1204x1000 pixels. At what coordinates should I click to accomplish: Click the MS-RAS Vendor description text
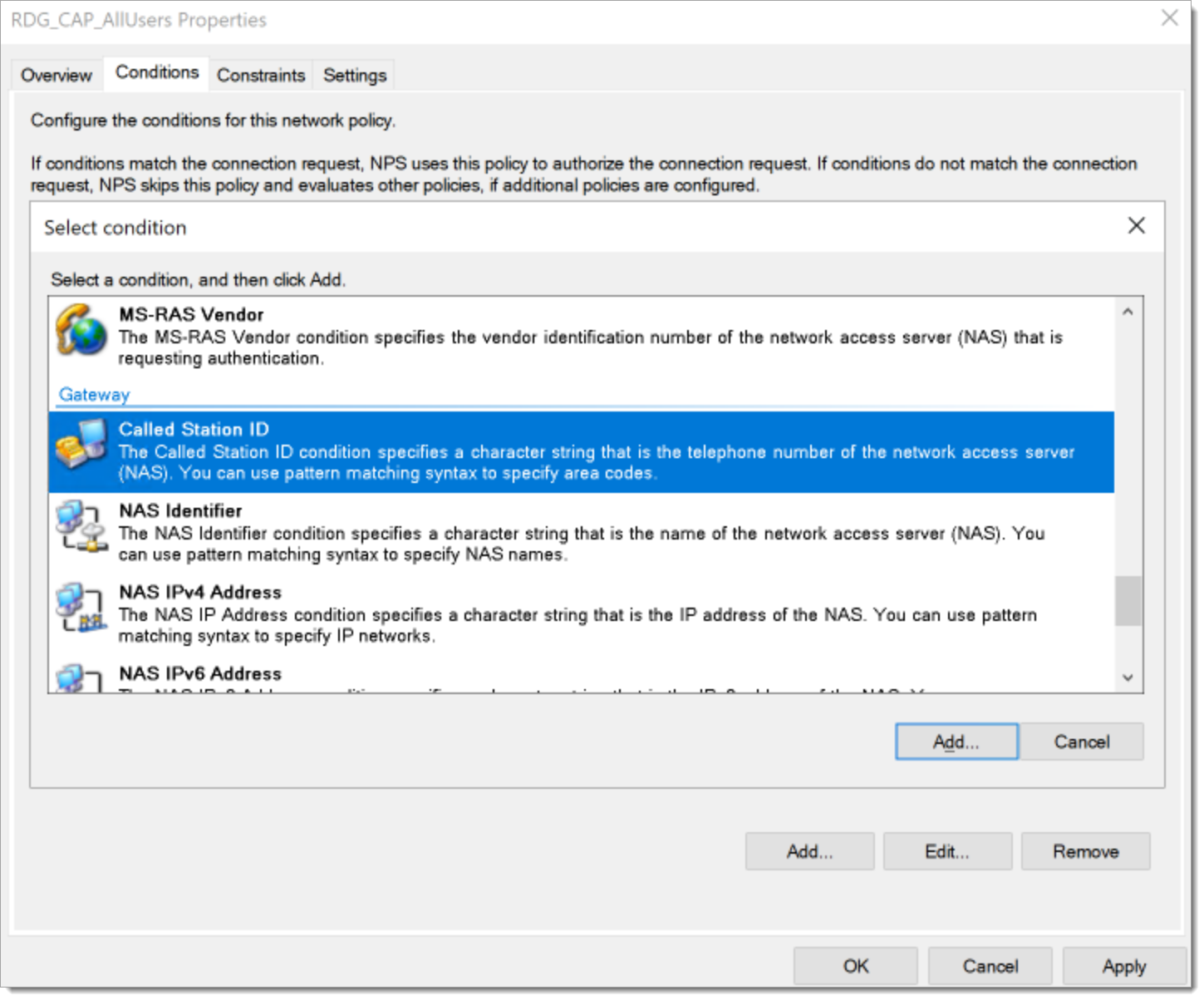590,347
